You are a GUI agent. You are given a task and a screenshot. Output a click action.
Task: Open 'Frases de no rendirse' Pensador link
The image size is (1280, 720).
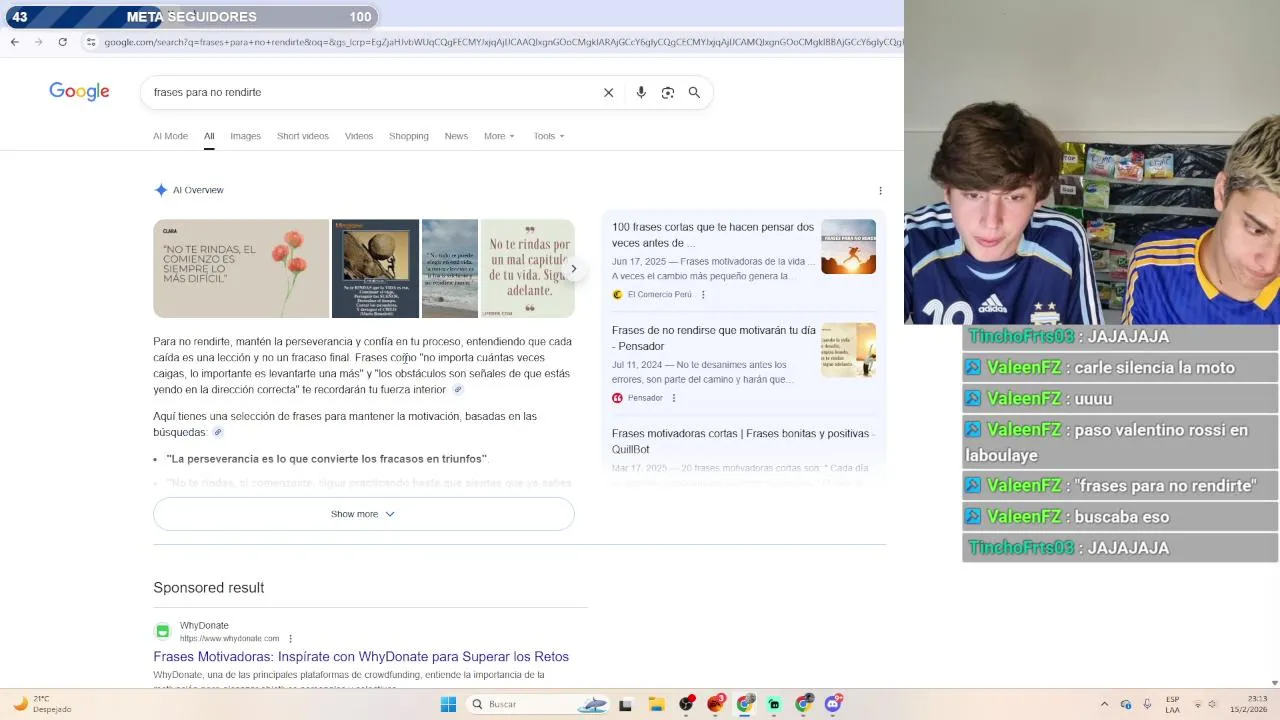pos(714,338)
